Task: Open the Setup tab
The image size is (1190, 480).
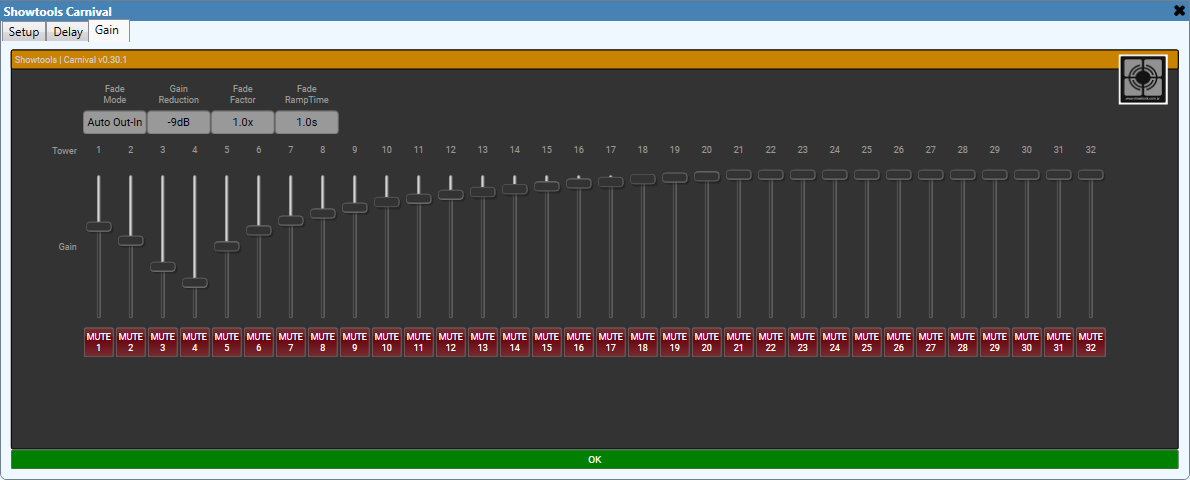Action: pyautogui.click(x=24, y=32)
